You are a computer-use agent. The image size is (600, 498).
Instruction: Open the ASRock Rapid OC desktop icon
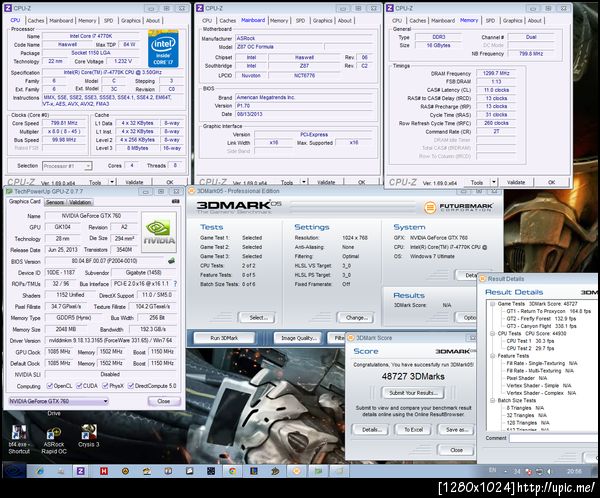pos(54,441)
